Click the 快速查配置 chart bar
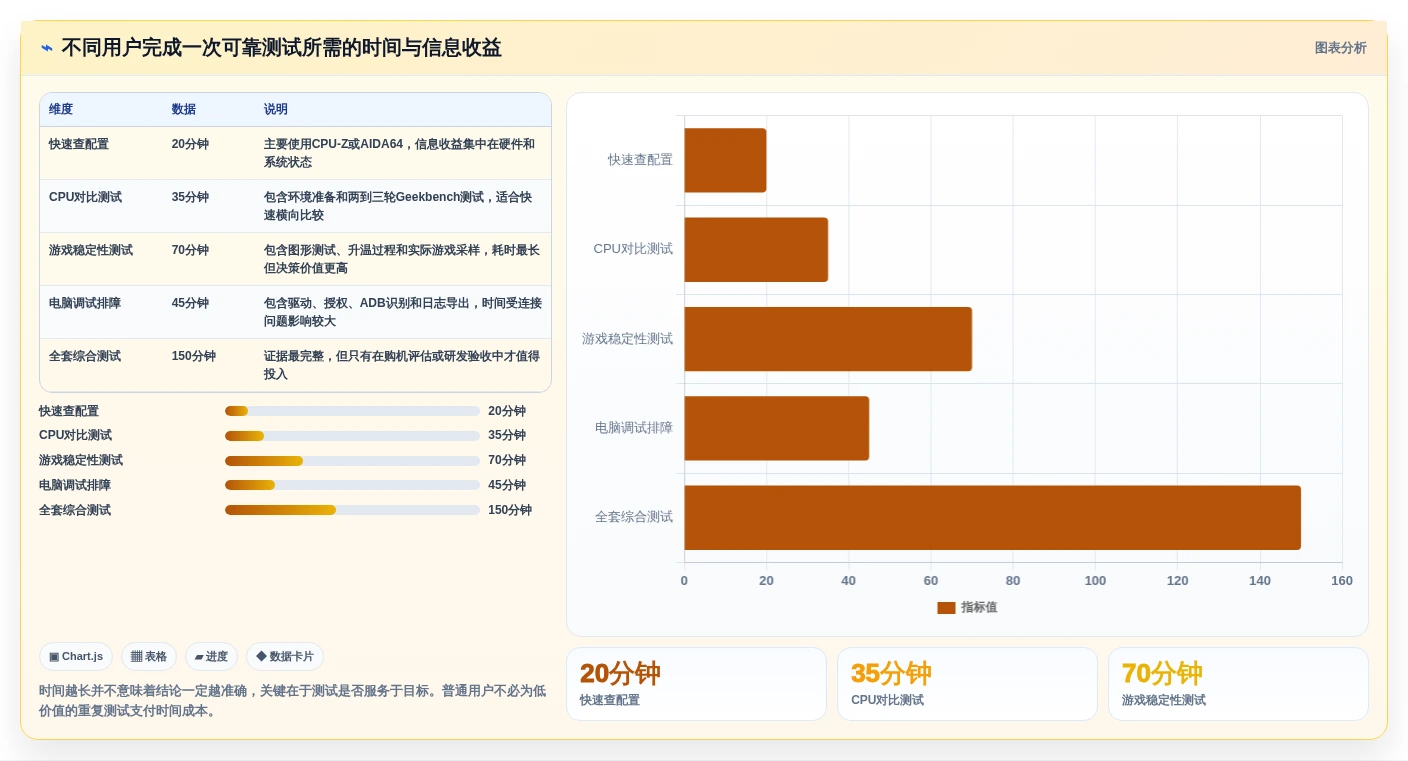Screen dimensions: 1408x761 point(725,160)
